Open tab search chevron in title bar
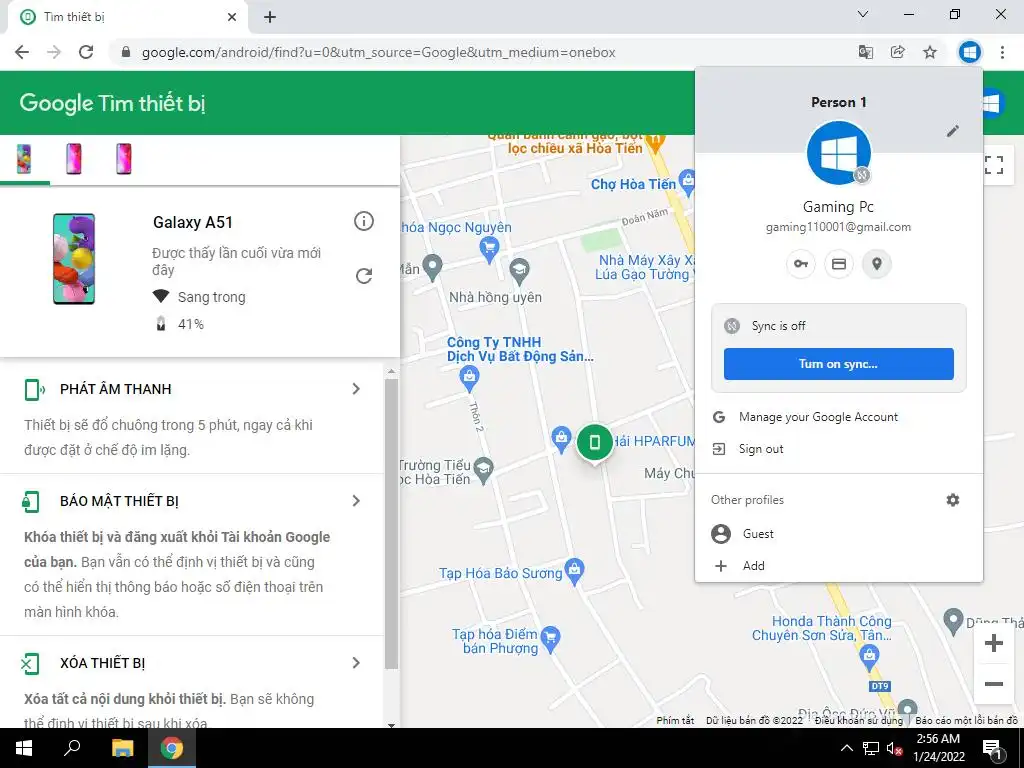The width and height of the screenshot is (1024, 768). click(x=863, y=14)
